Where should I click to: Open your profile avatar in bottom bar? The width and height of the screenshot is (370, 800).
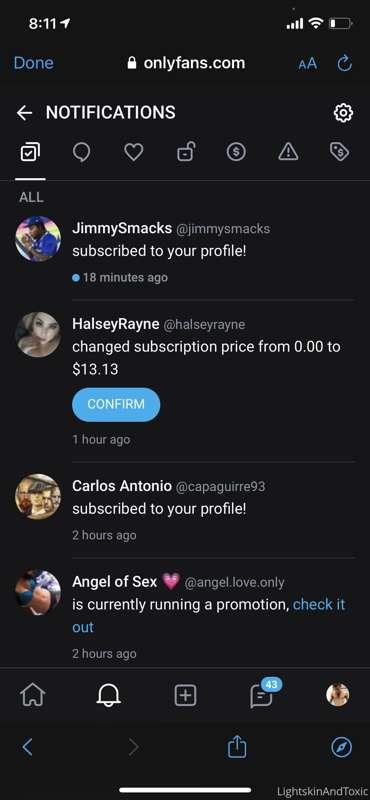click(338, 695)
